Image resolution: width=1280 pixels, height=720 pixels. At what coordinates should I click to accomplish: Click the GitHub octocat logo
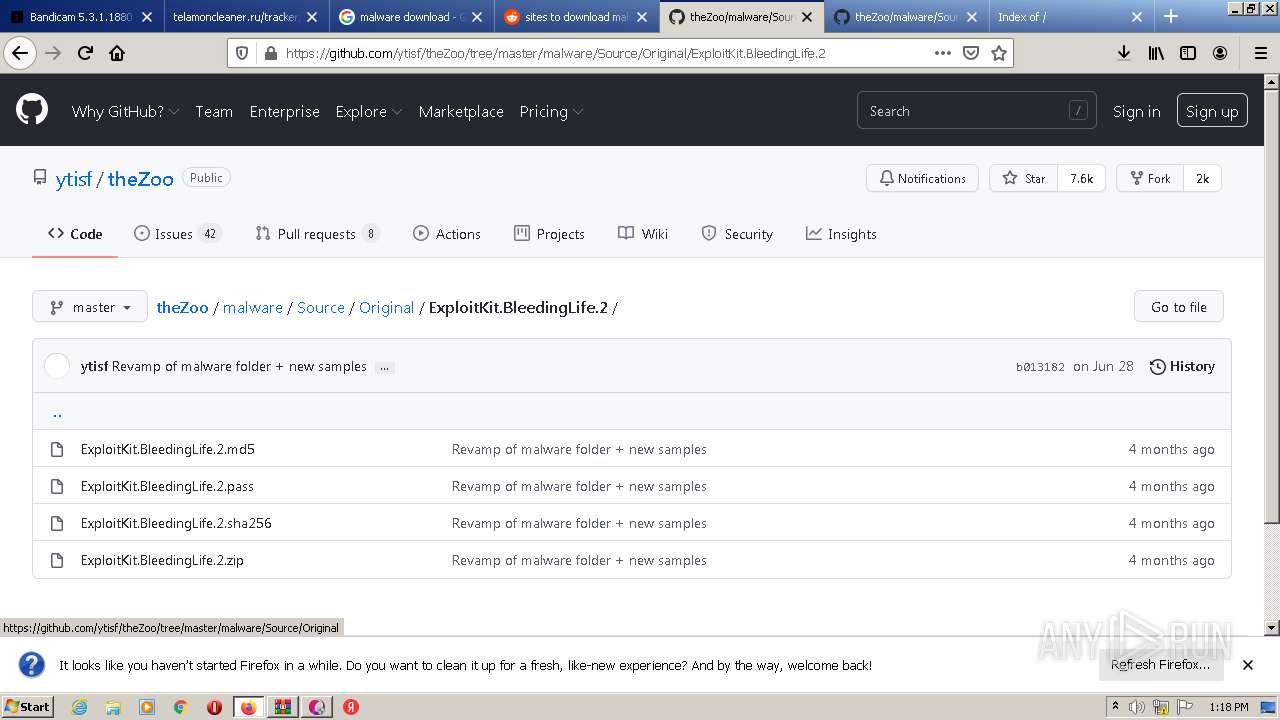(x=32, y=110)
